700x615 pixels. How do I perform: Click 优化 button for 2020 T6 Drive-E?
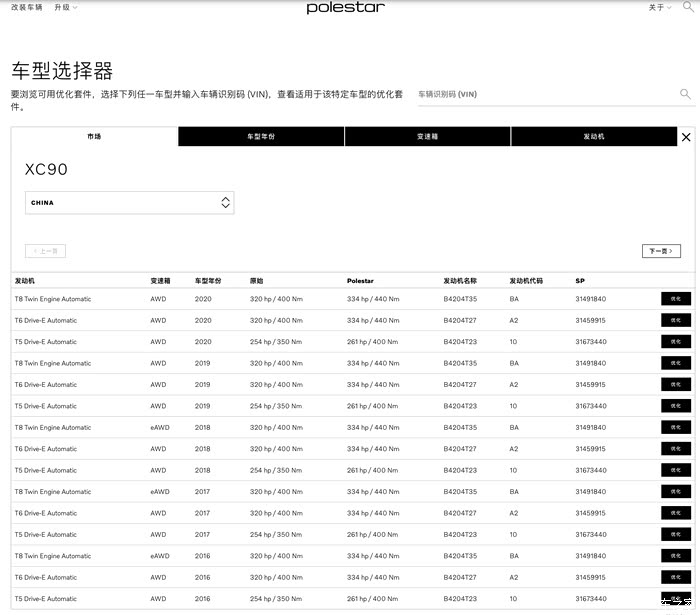675,320
